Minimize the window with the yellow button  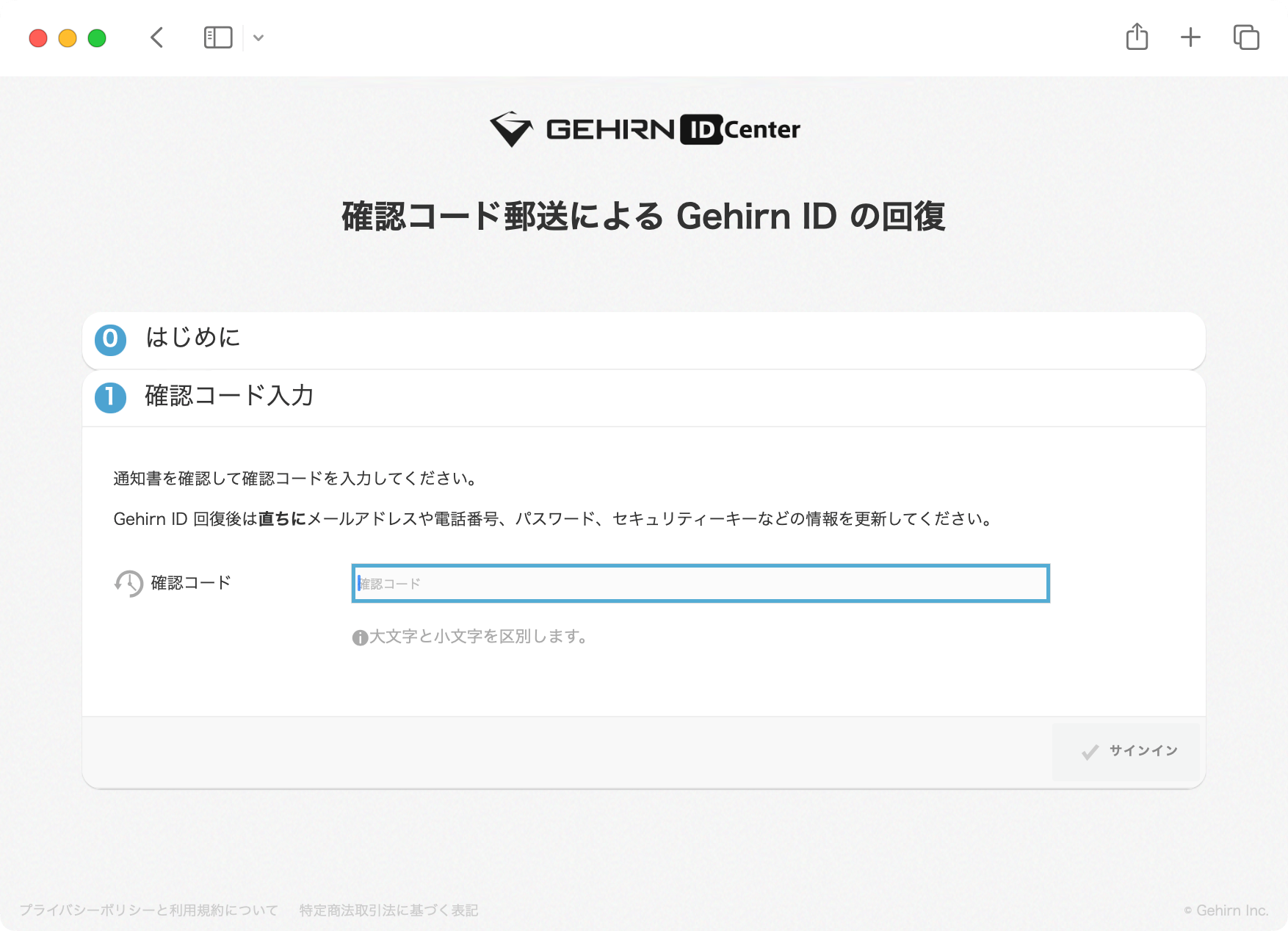[x=68, y=38]
